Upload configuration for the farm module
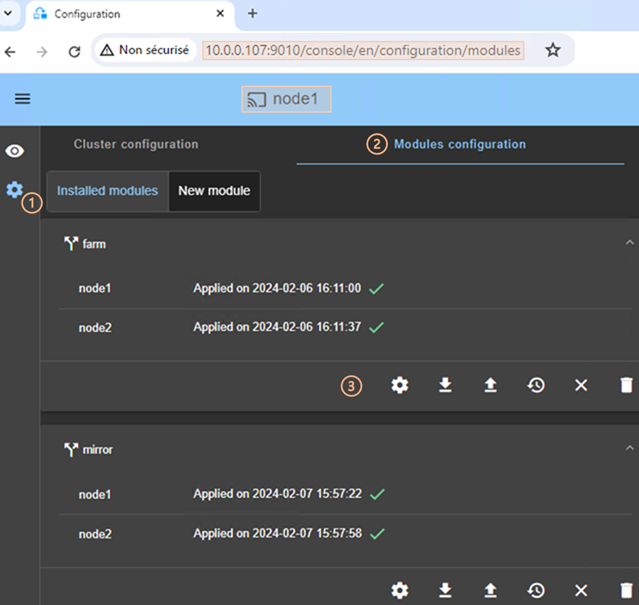The height and width of the screenshot is (605, 639). point(490,385)
